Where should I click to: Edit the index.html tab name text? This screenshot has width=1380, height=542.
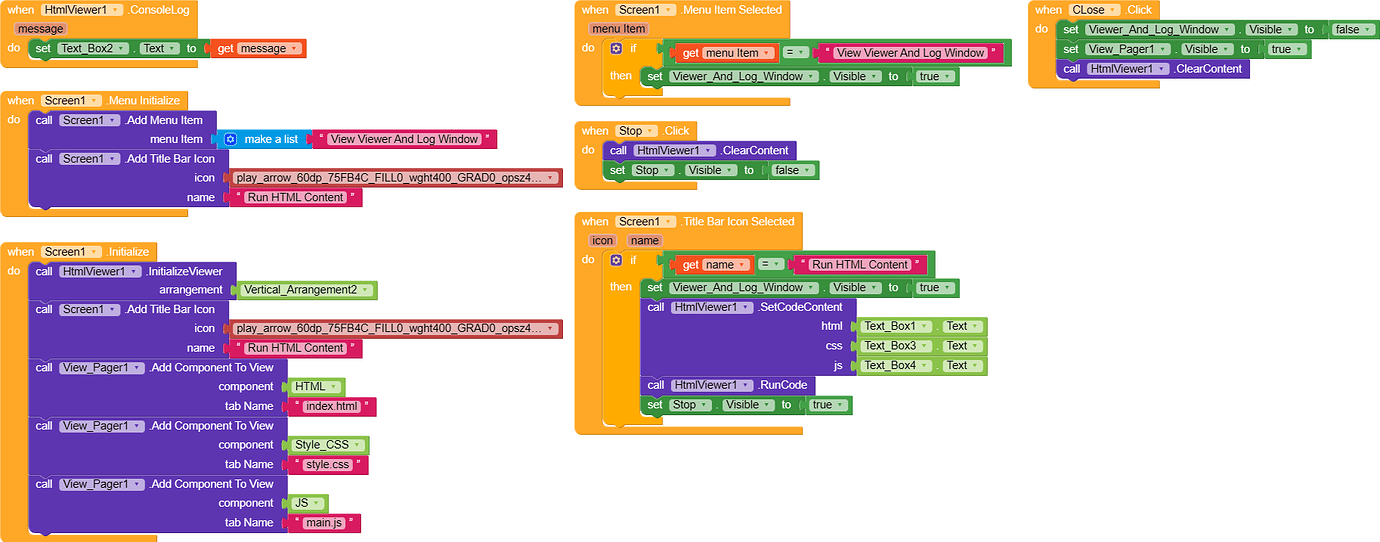[x=332, y=406]
